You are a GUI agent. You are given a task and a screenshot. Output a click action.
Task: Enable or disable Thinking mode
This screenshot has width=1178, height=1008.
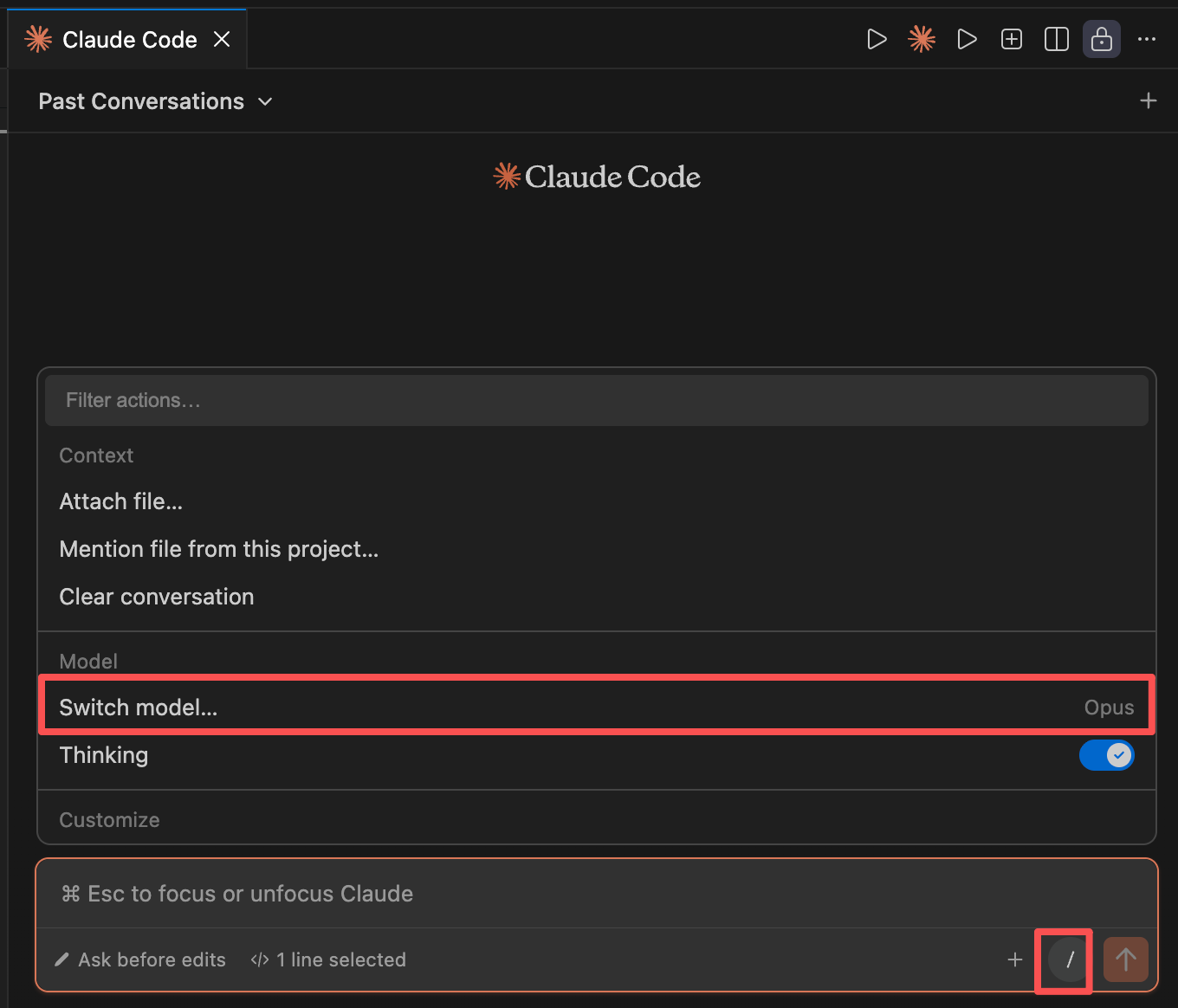tap(1107, 755)
